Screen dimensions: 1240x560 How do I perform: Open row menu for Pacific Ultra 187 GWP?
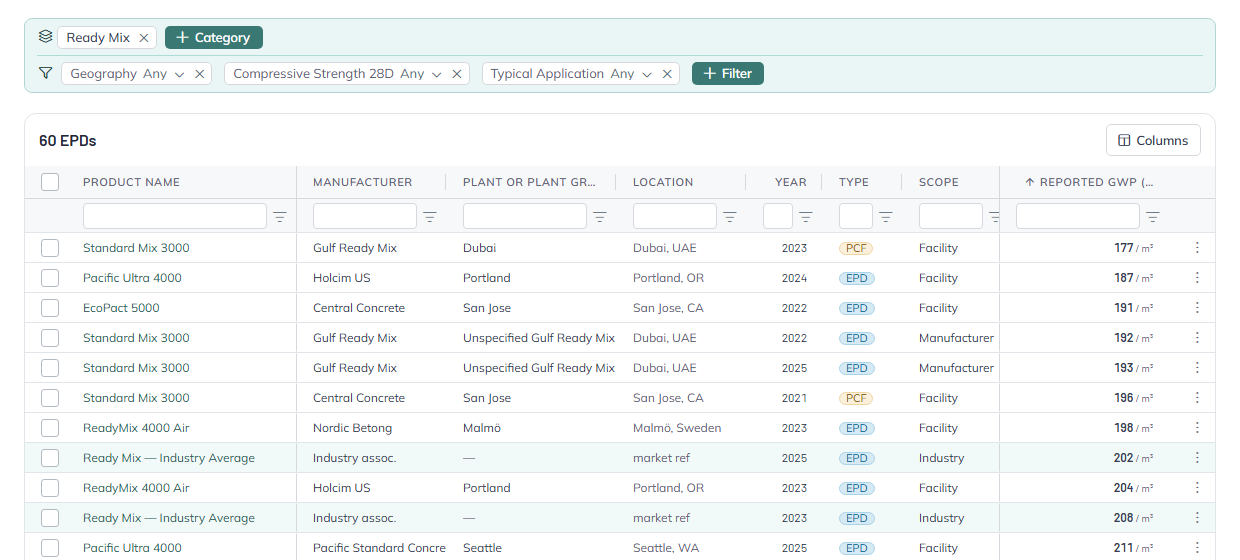1197,278
